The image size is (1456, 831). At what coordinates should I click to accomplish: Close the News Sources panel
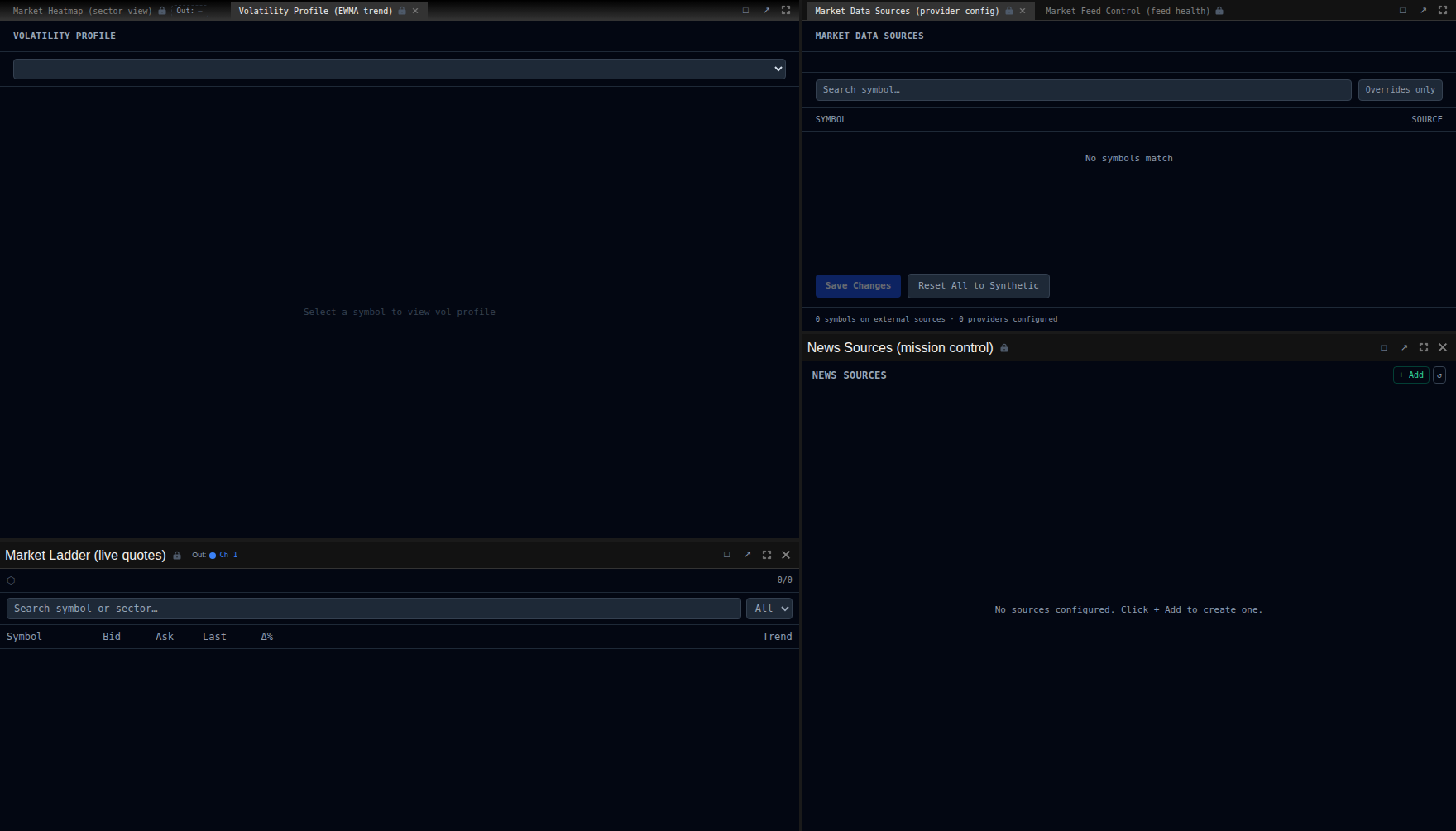click(x=1443, y=348)
